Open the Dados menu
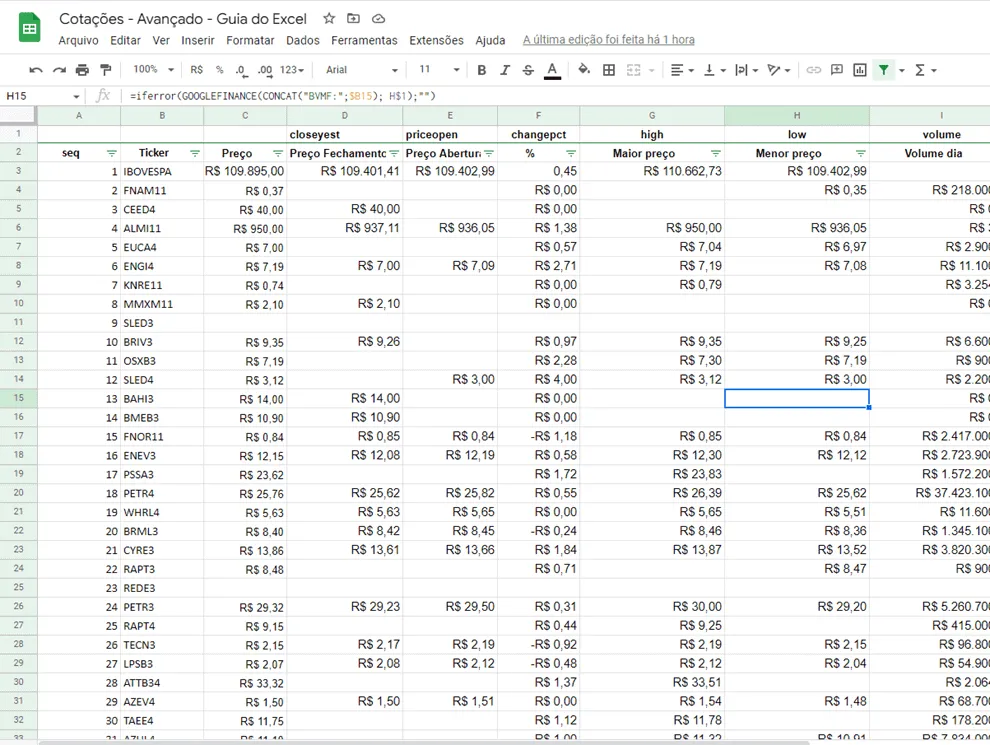Image resolution: width=990 pixels, height=745 pixels. pos(302,40)
